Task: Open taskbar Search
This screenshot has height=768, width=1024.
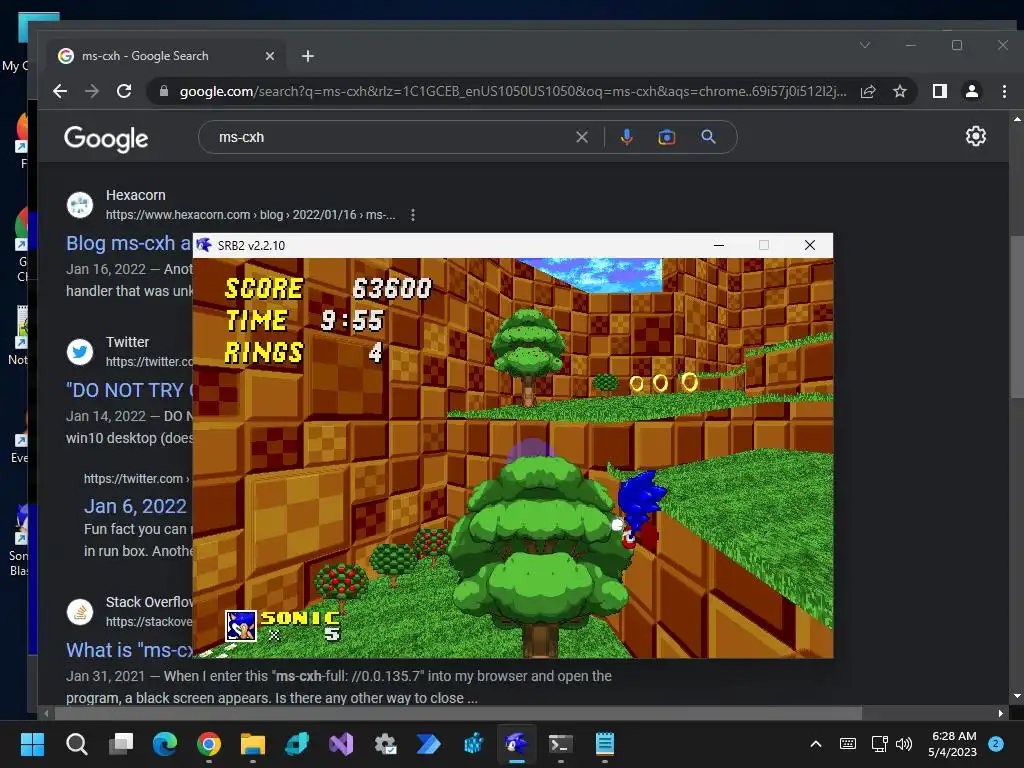Action: point(76,744)
